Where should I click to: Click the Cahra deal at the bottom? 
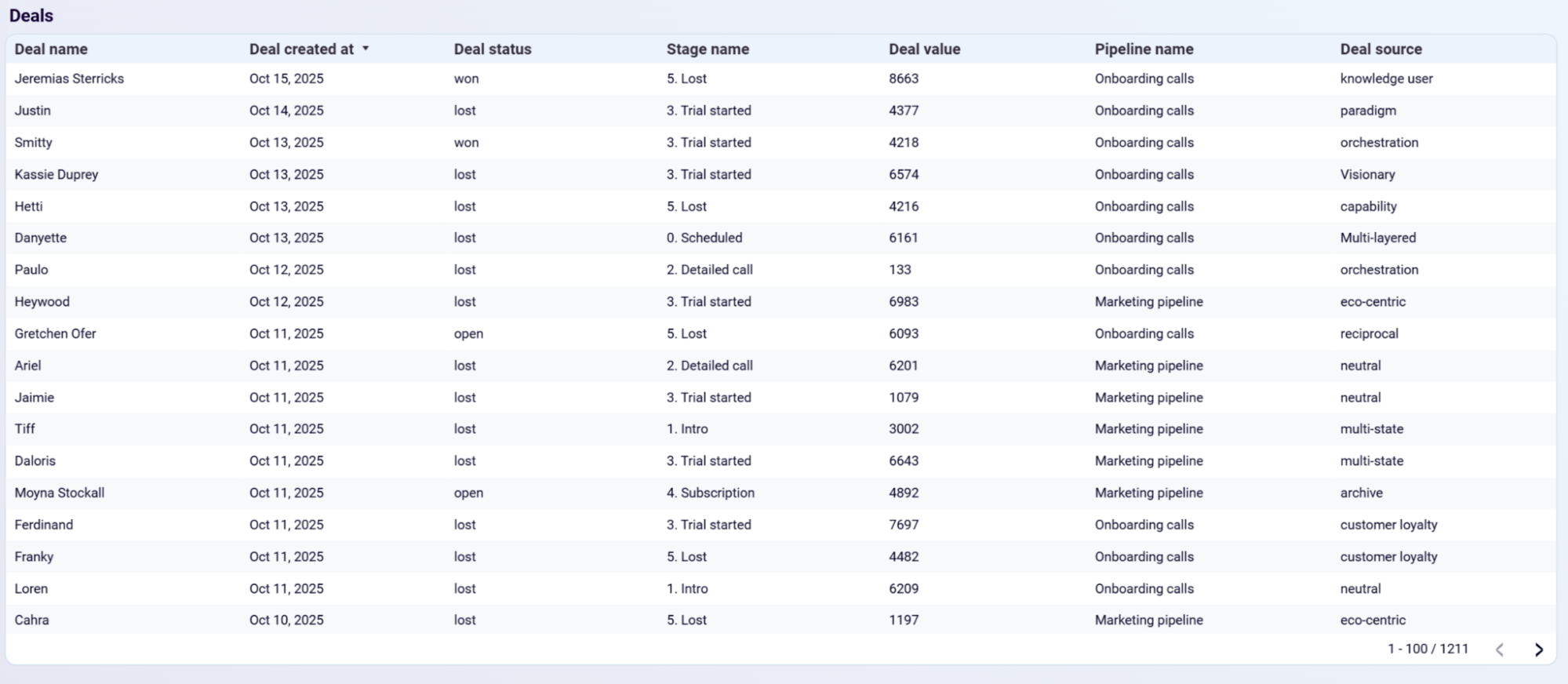30,620
